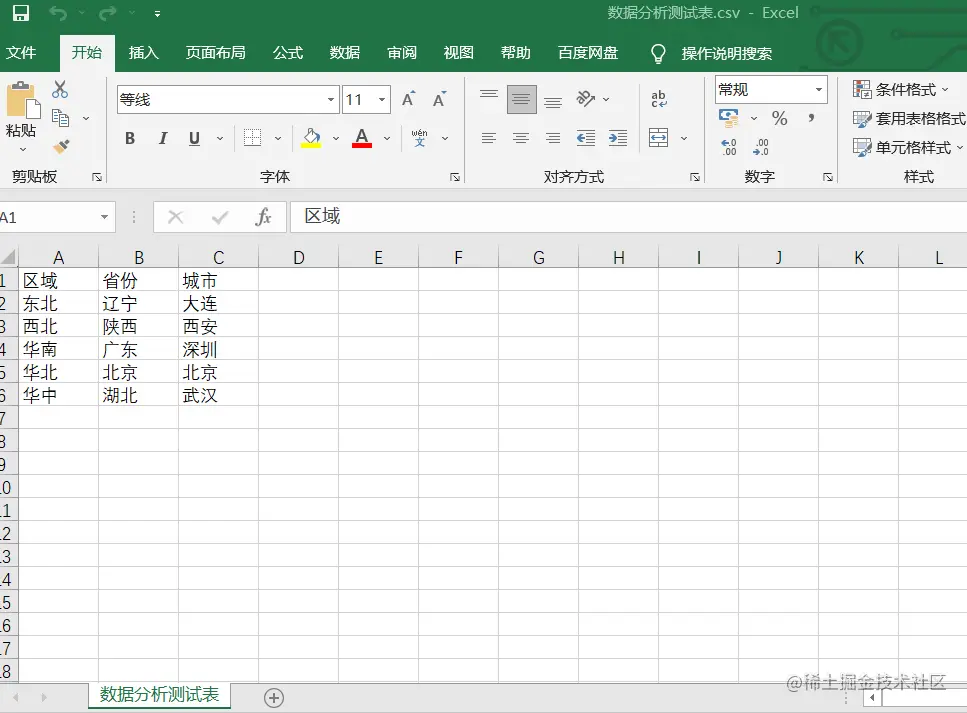Viewport: 967px width, 713px height.
Task: Switch to the 百度网盘 tab
Action: 588,53
